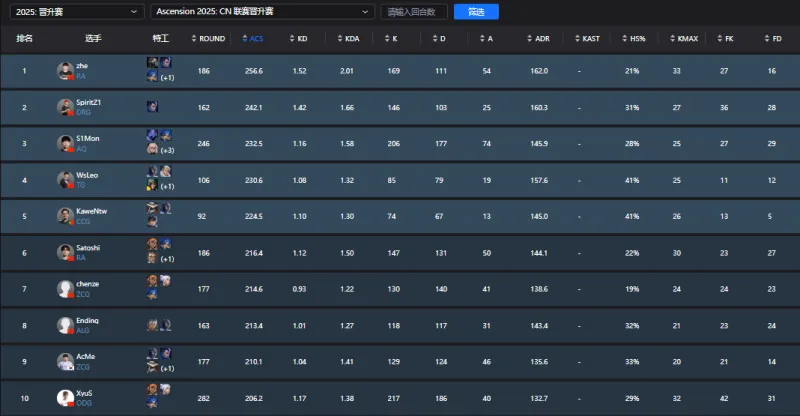The width and height of the screenshot is (800, 416).
Task: Click chenze's player avatar thumbnail
Action: [x=65, y=288]
